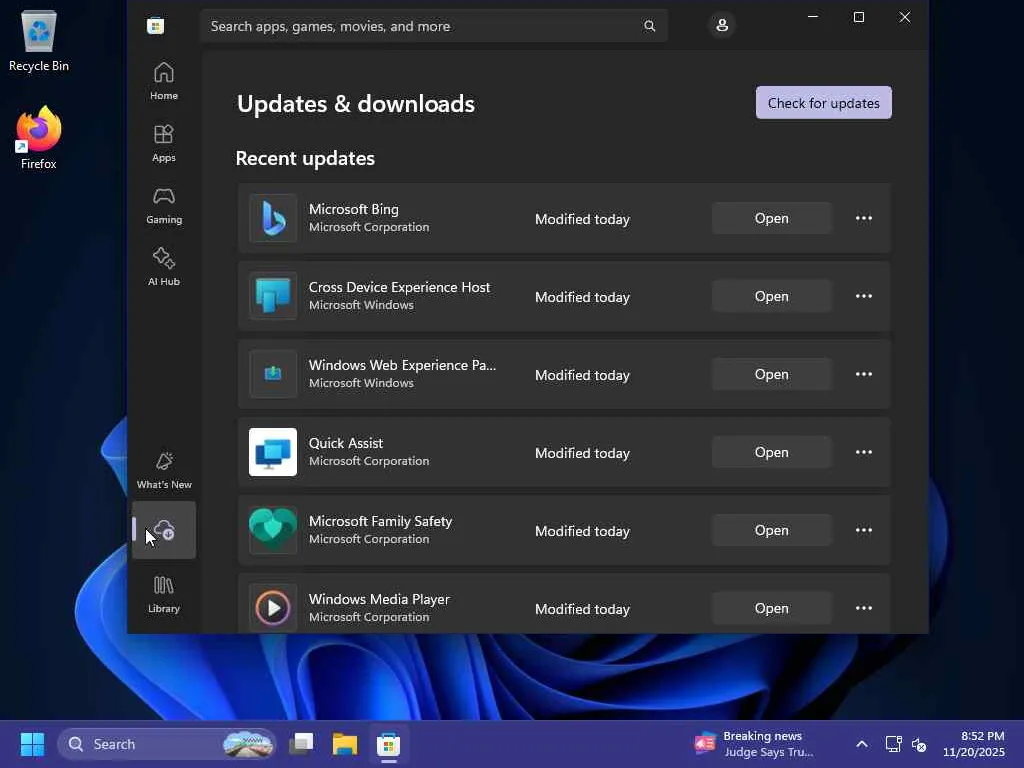Open more options for Windows Web Experience Pack
The image size is (1024, 768).
(863, 374)
